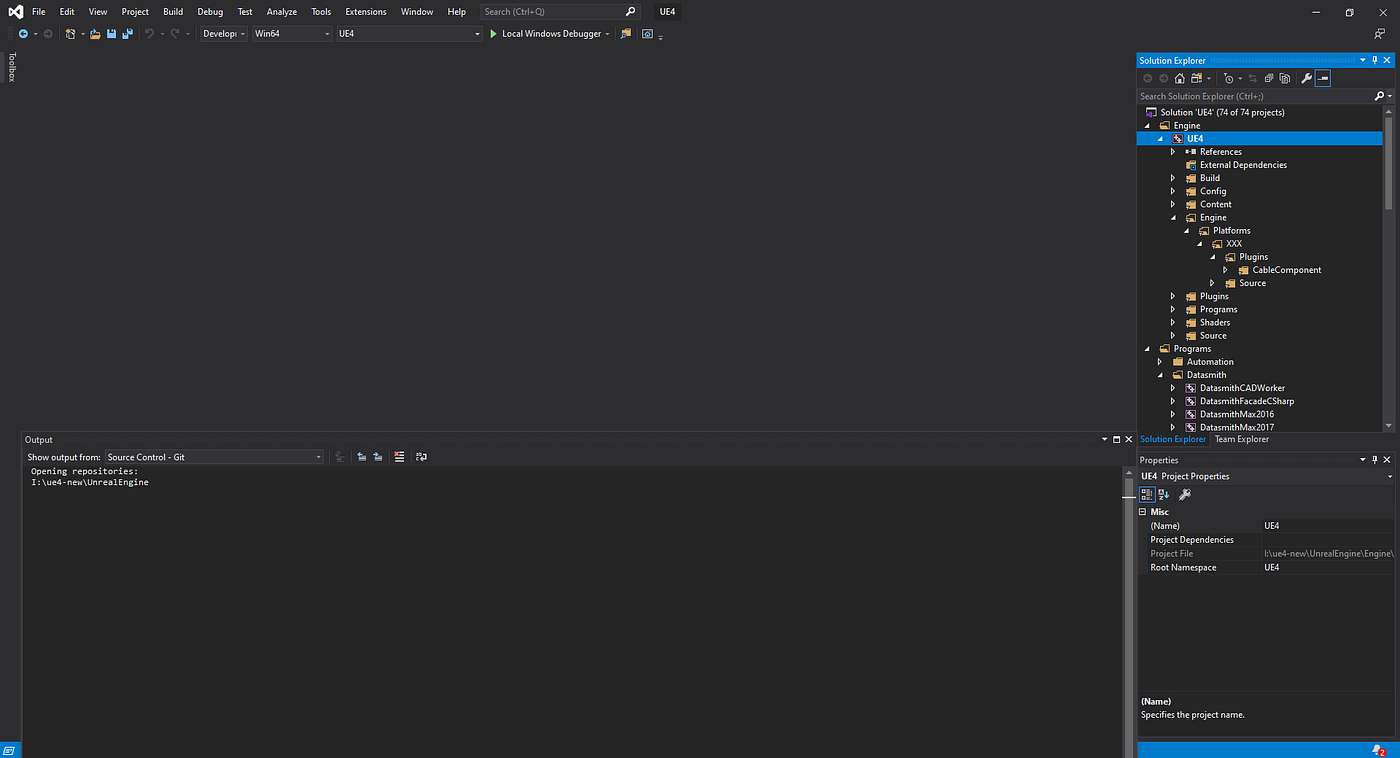Toggle Categorized view in Properties
Screen dimensions: 1400x758
1147,494
